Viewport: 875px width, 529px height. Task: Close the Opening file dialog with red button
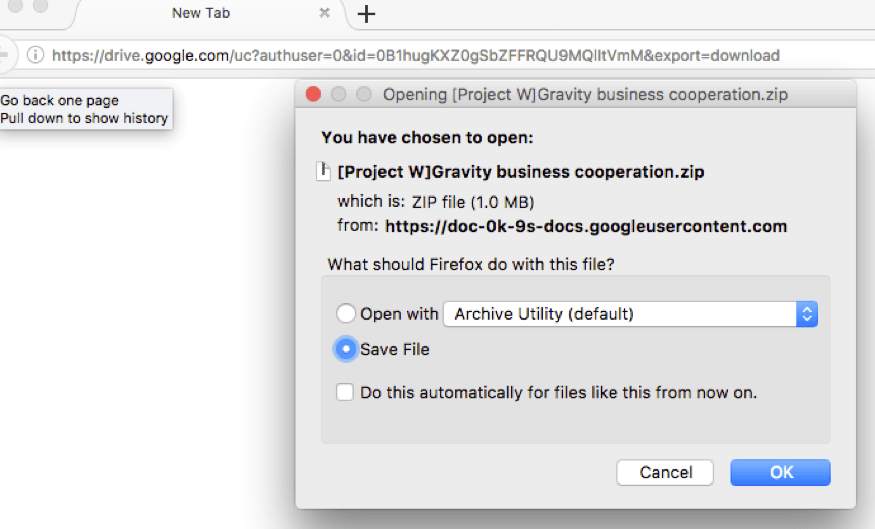(313, 95)
